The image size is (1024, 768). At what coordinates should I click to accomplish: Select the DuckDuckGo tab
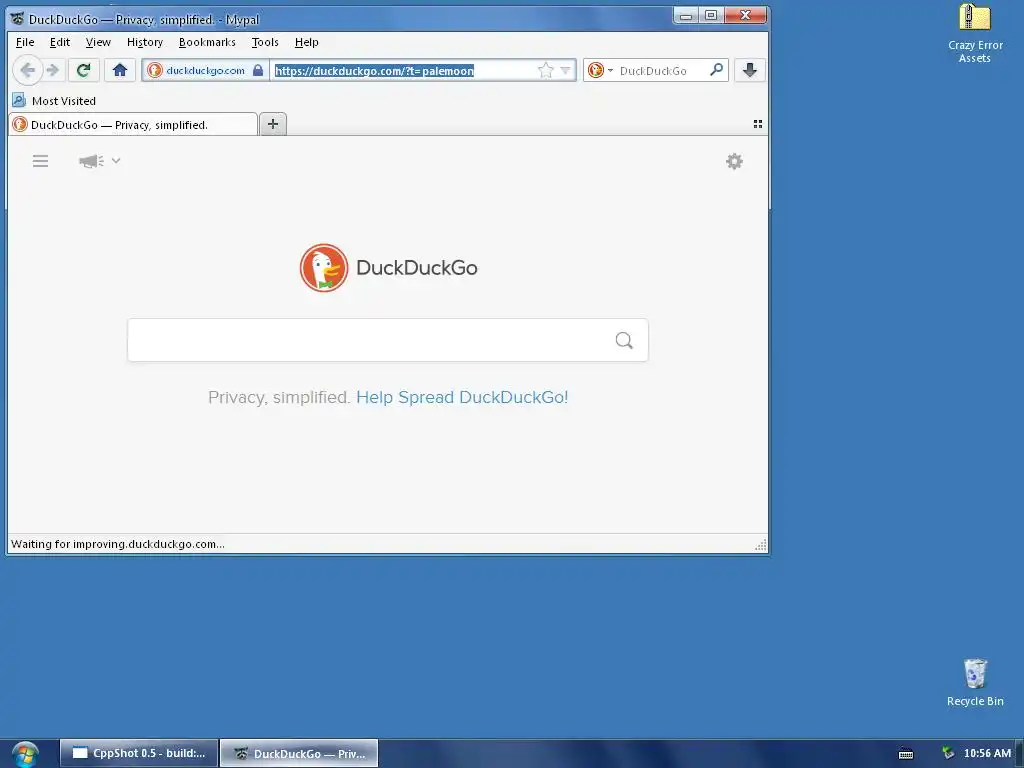(133, 125)
